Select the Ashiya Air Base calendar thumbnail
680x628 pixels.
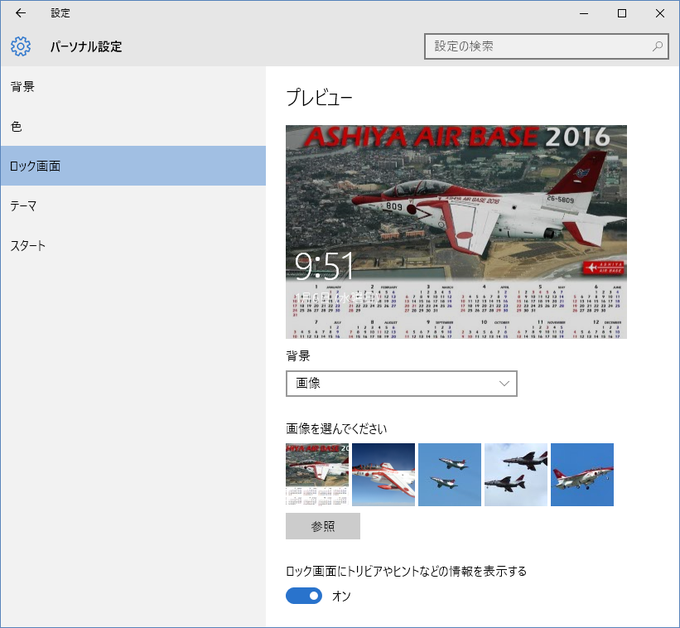coord(317,474)
